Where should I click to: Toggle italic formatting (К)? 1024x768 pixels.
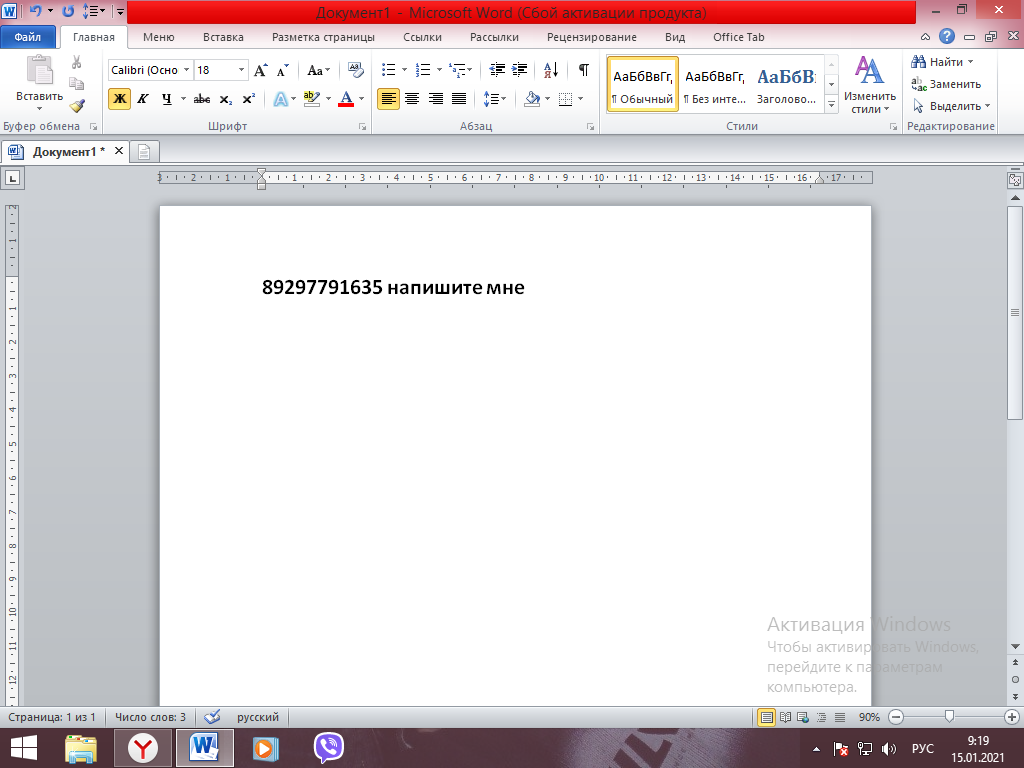(143, 99)
